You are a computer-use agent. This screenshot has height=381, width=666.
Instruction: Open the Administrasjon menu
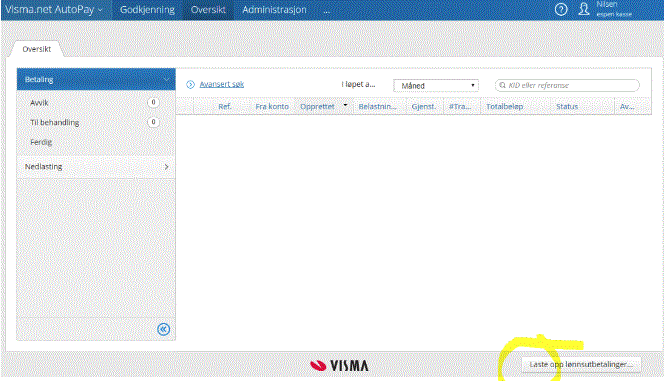274,10
